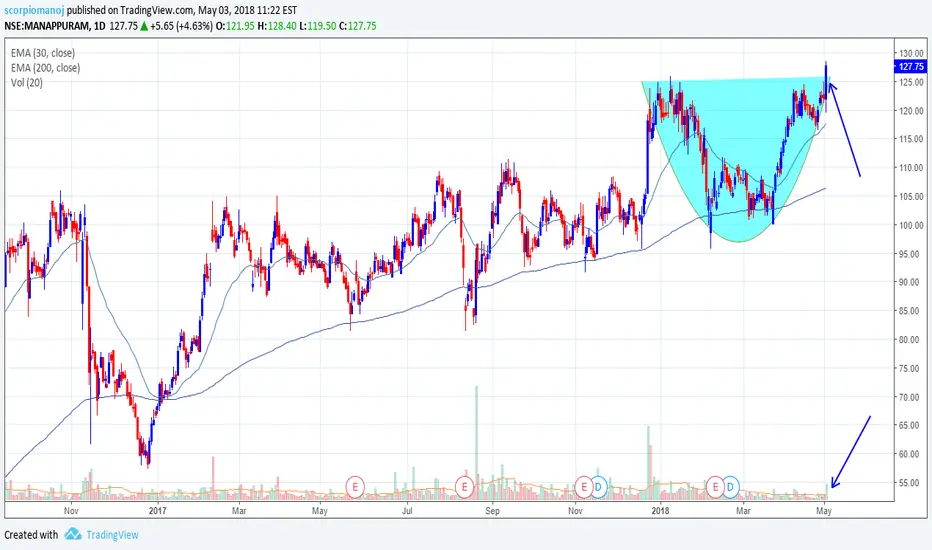
Task: Select the EMA (200, close) indicator label
Action: (45, 68)
